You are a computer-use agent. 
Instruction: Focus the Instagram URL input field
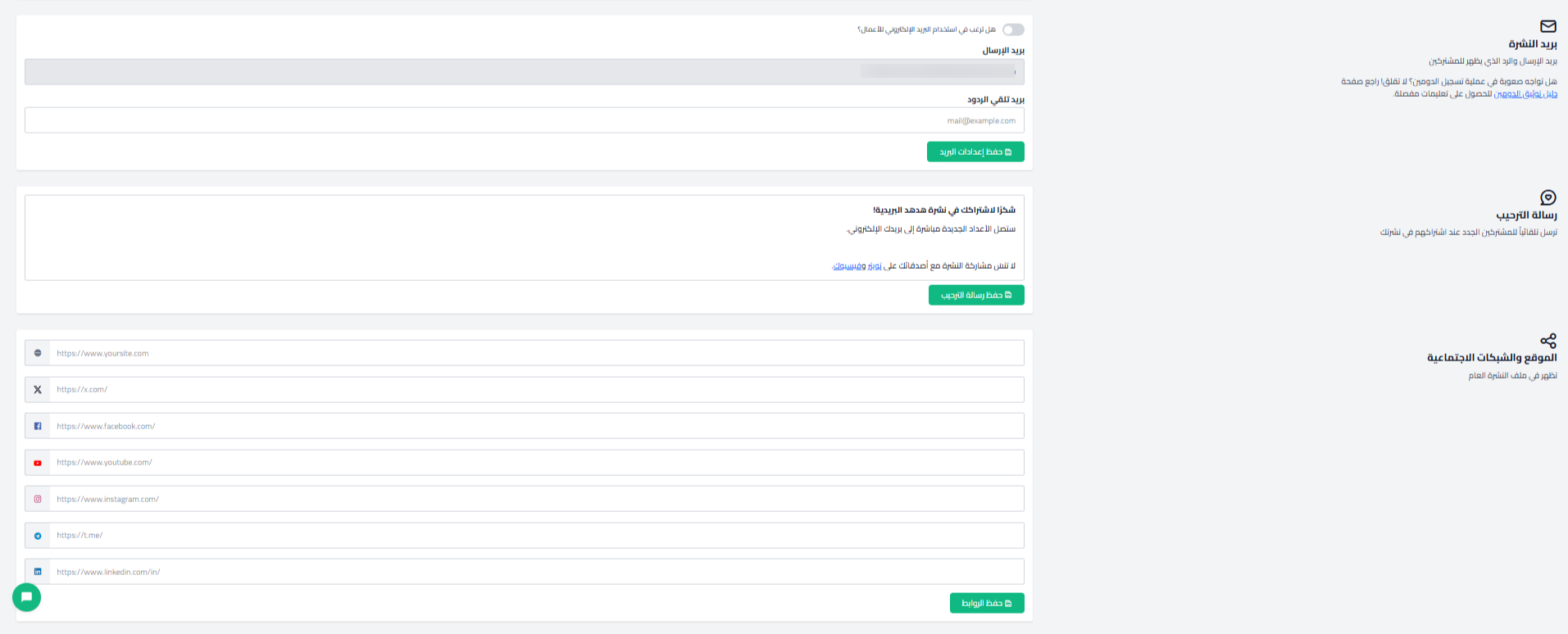click(x=537, y=499)
